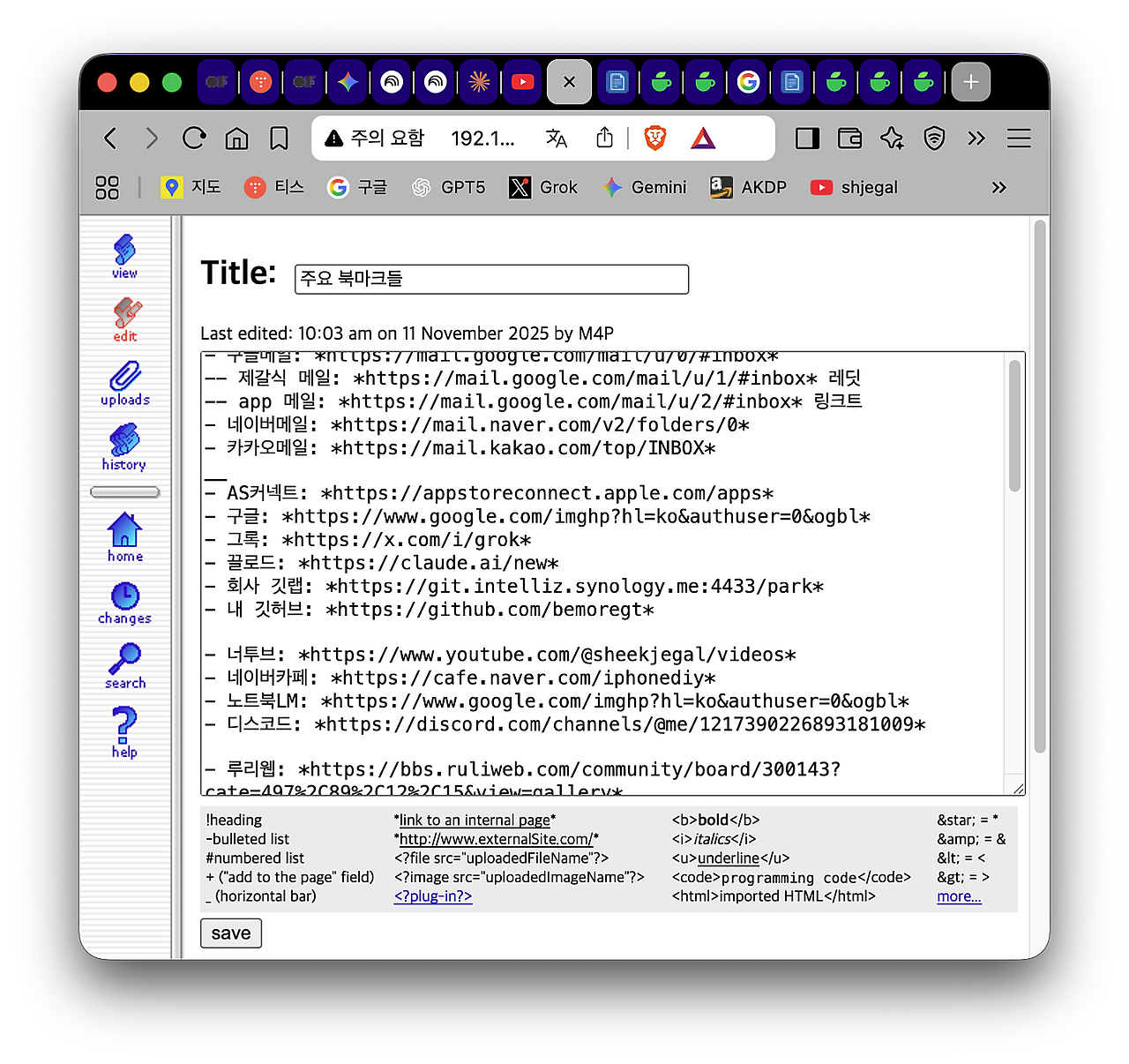Screen dimensions: 1129x1064
Task: Bookmark this page with the toolbar bookmark icon
Action: coord(279,139)
